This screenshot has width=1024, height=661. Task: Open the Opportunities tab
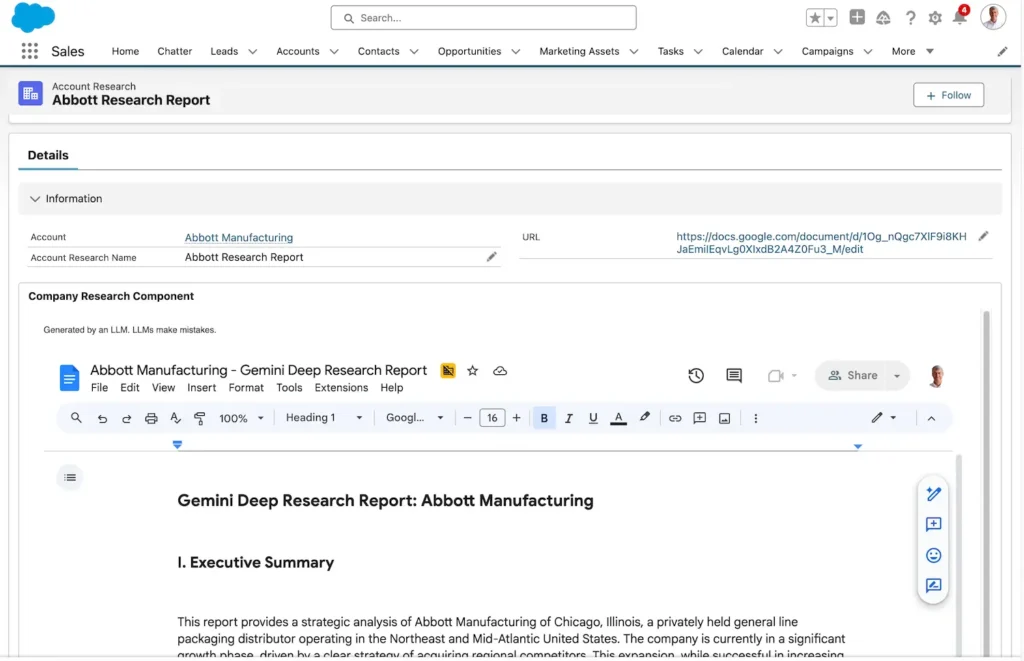469,51
